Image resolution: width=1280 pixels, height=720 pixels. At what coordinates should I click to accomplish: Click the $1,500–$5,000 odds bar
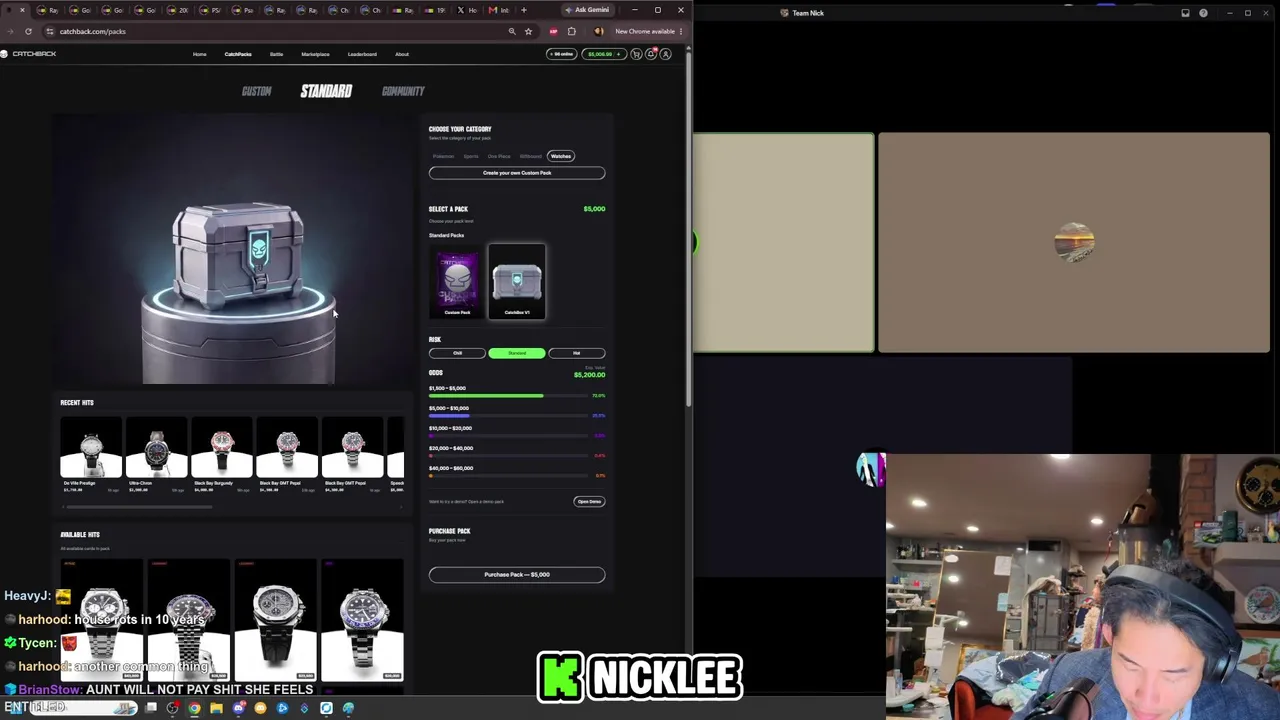(x=509, y=396)
